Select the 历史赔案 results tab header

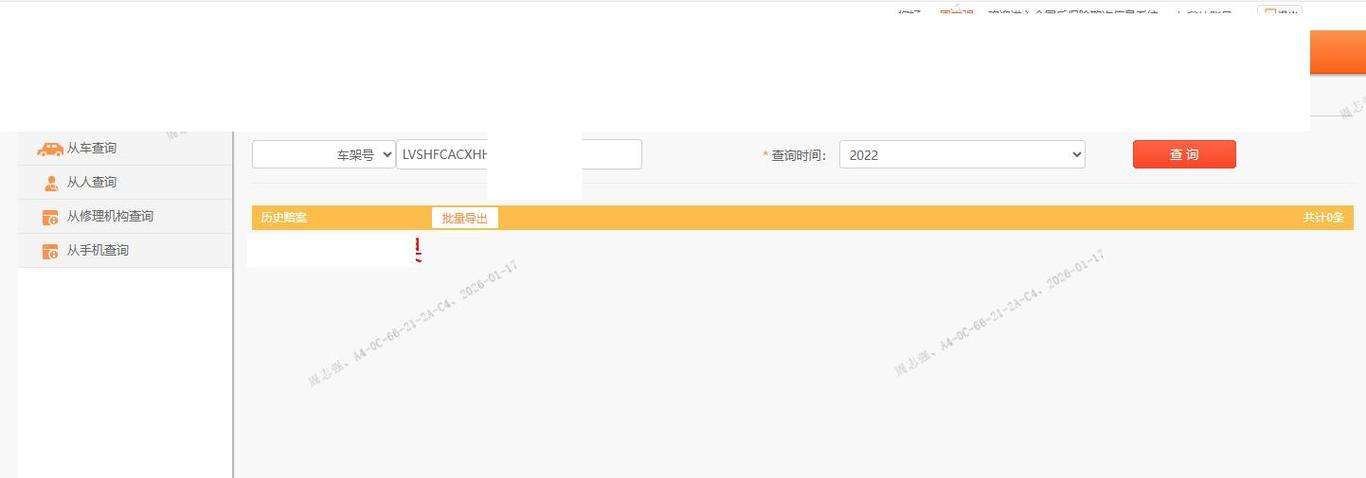(284, 218)
